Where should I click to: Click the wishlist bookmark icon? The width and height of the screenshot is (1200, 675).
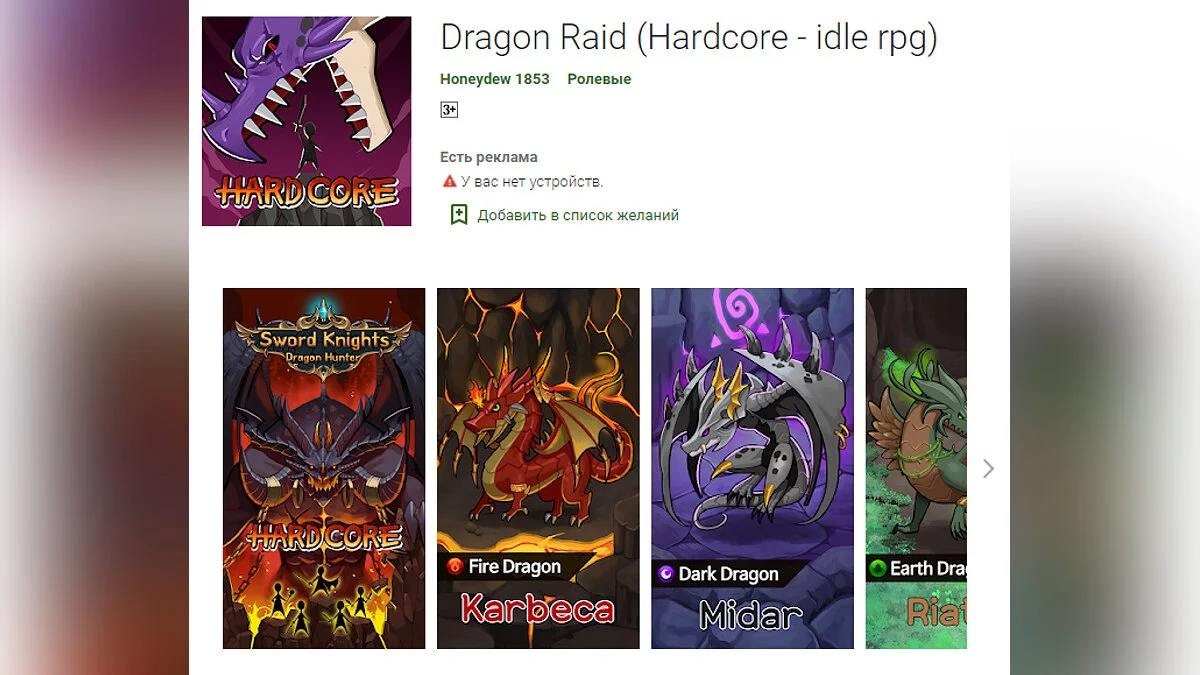(459, 215)
